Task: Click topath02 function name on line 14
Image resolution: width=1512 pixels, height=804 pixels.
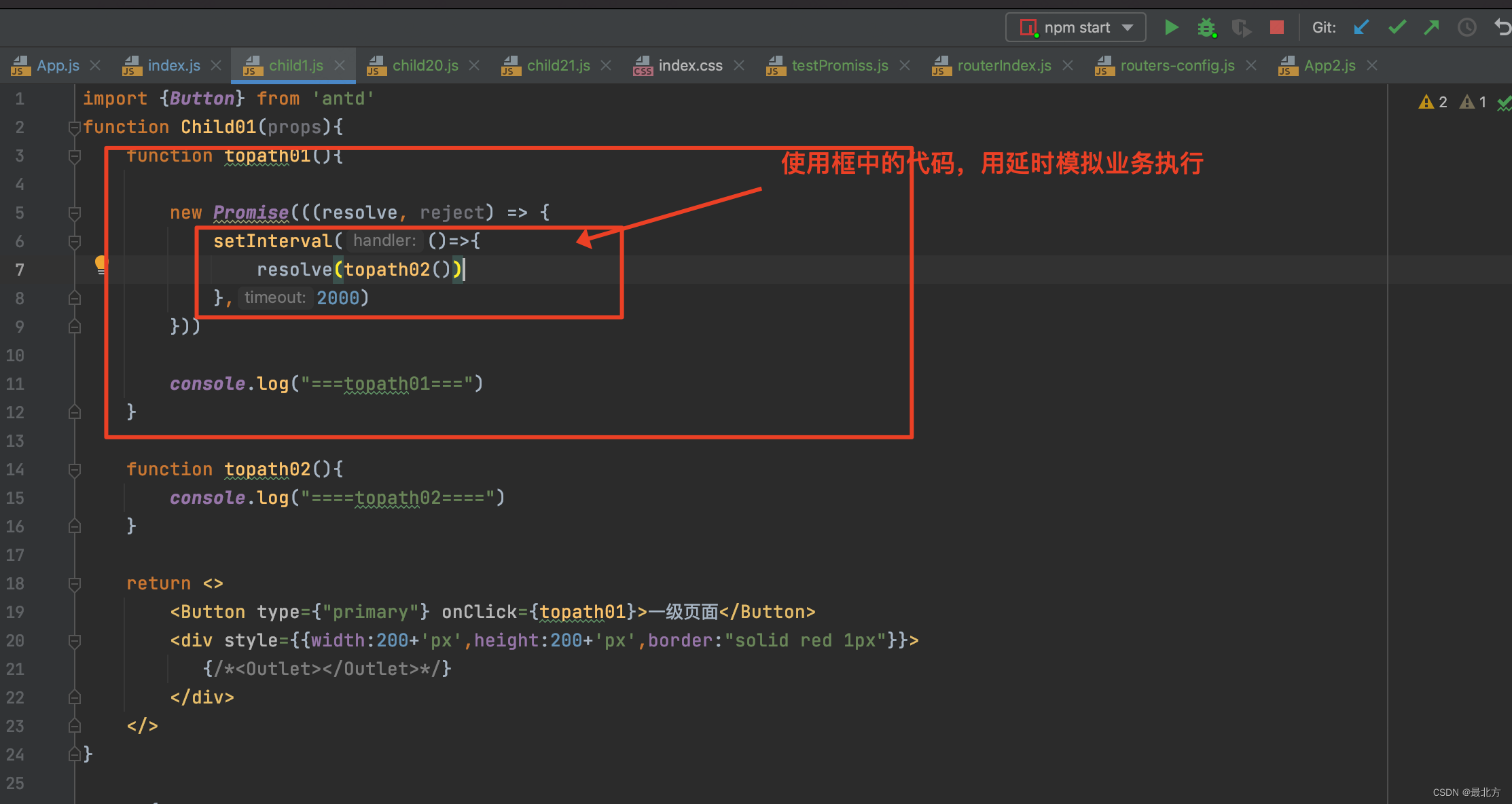Action: click(267, 470)
